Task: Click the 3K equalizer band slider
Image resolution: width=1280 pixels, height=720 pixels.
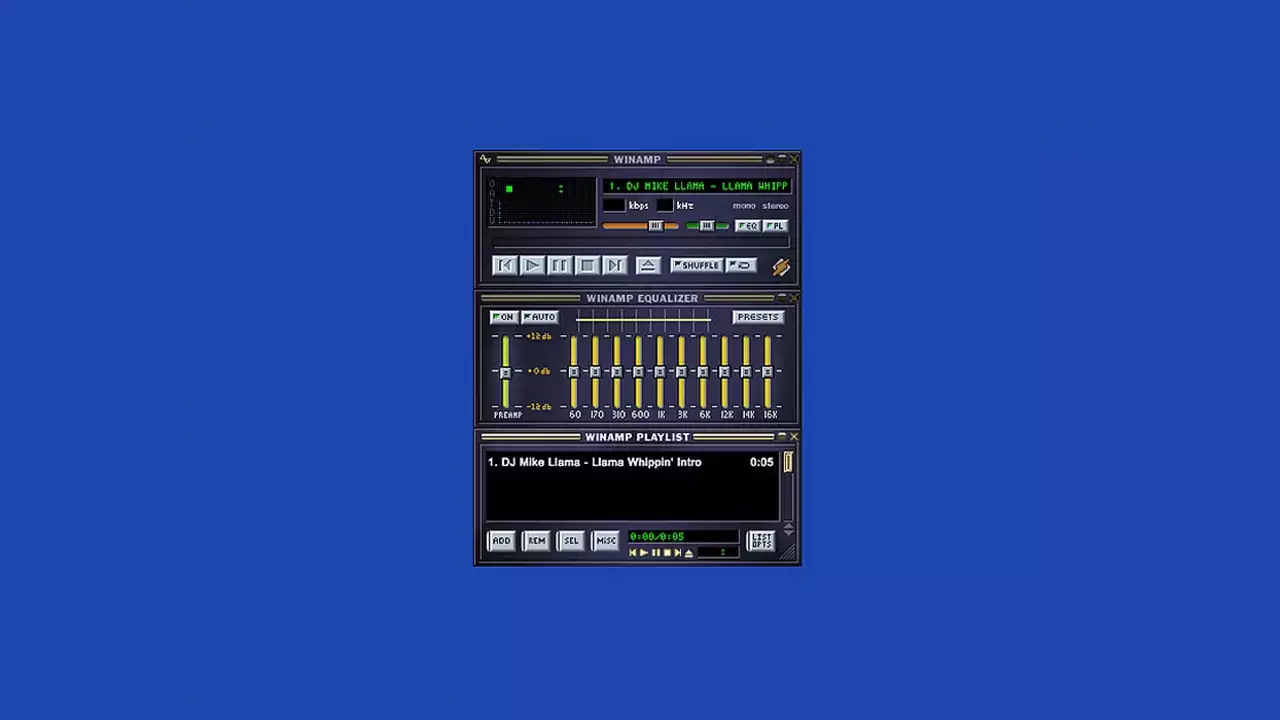Action: click(682, 372)
